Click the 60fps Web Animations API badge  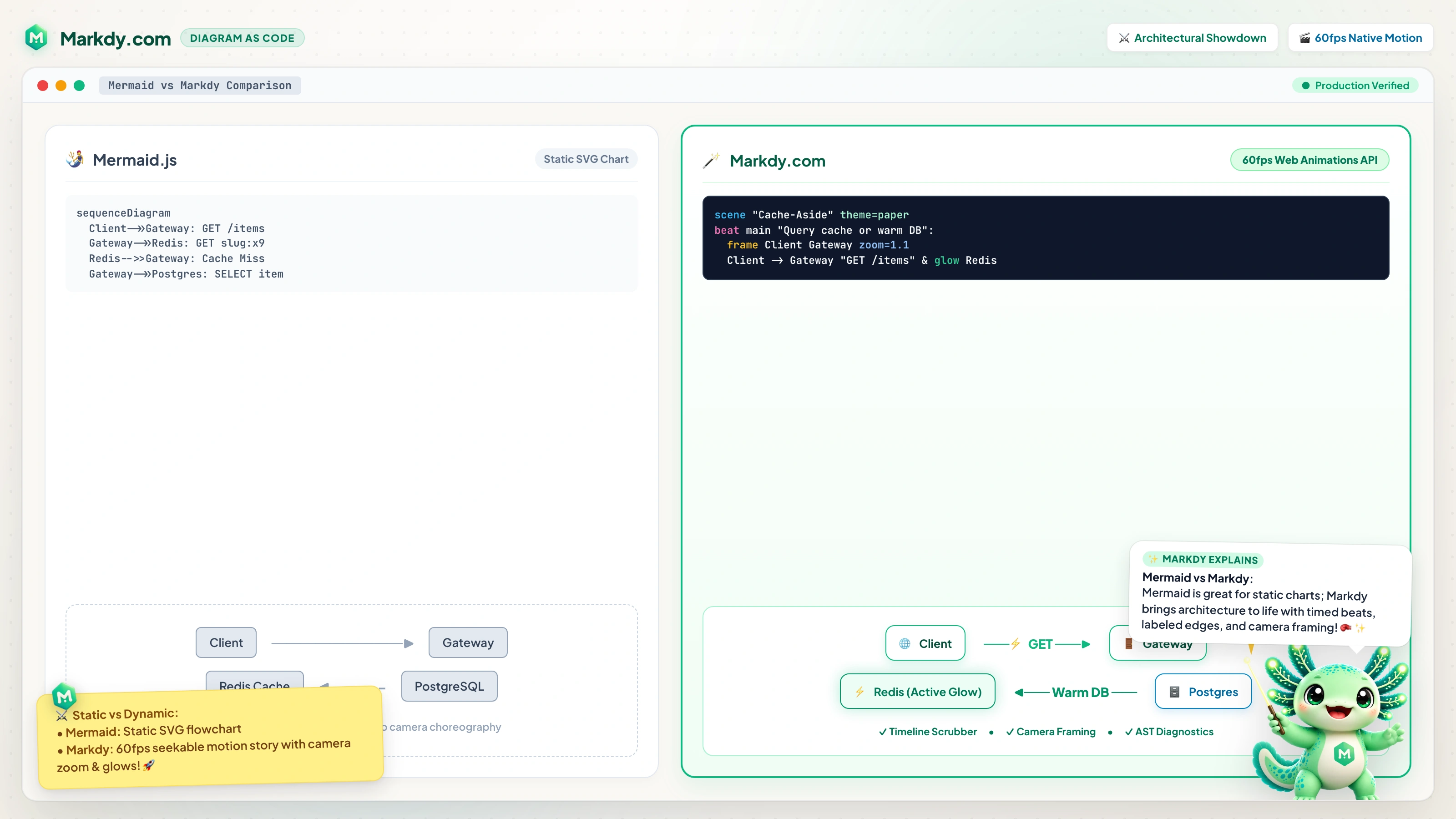pyautogui.click(x=1309, y=160)
